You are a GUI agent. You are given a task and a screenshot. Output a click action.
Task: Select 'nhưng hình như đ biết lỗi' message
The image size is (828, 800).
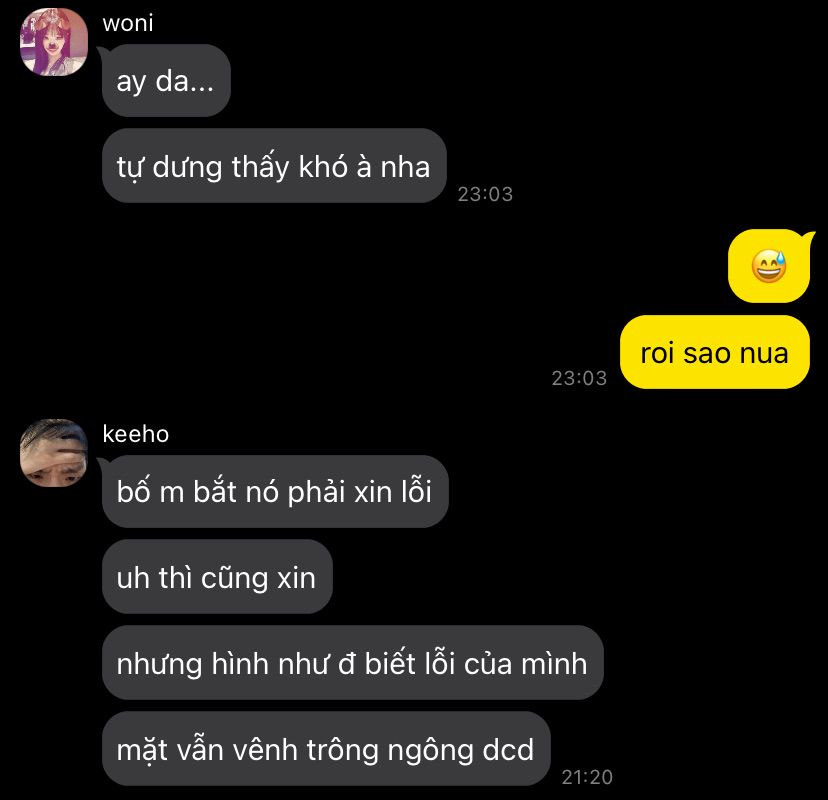(x=352, y=663)
